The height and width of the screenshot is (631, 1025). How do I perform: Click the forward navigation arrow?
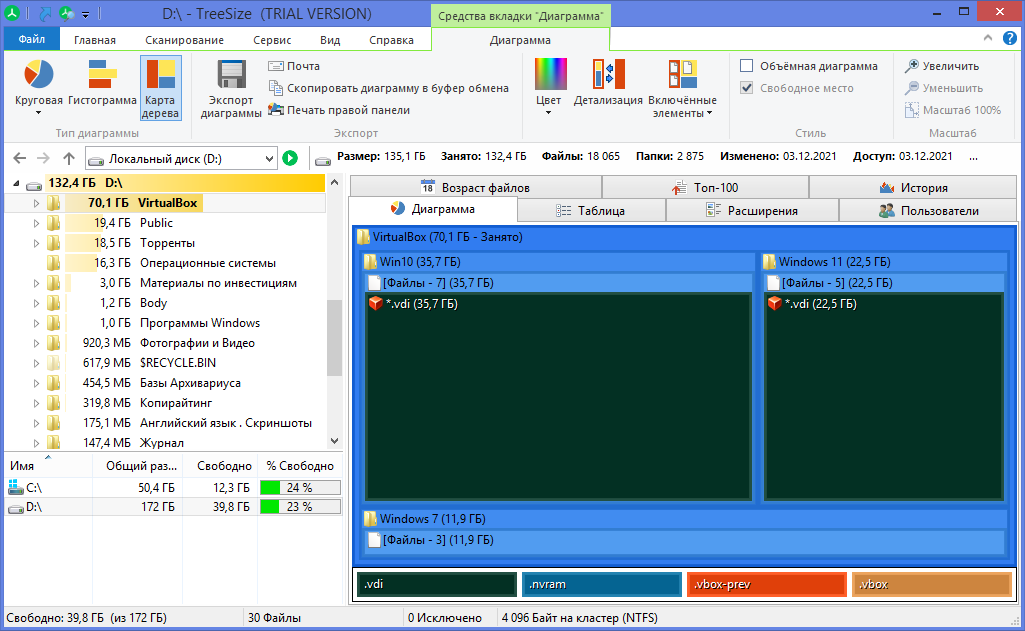click(43, 158)
